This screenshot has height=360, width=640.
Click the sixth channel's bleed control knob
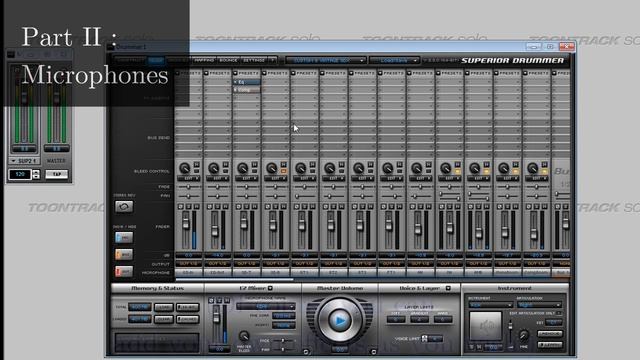click(x=329, y=168)
